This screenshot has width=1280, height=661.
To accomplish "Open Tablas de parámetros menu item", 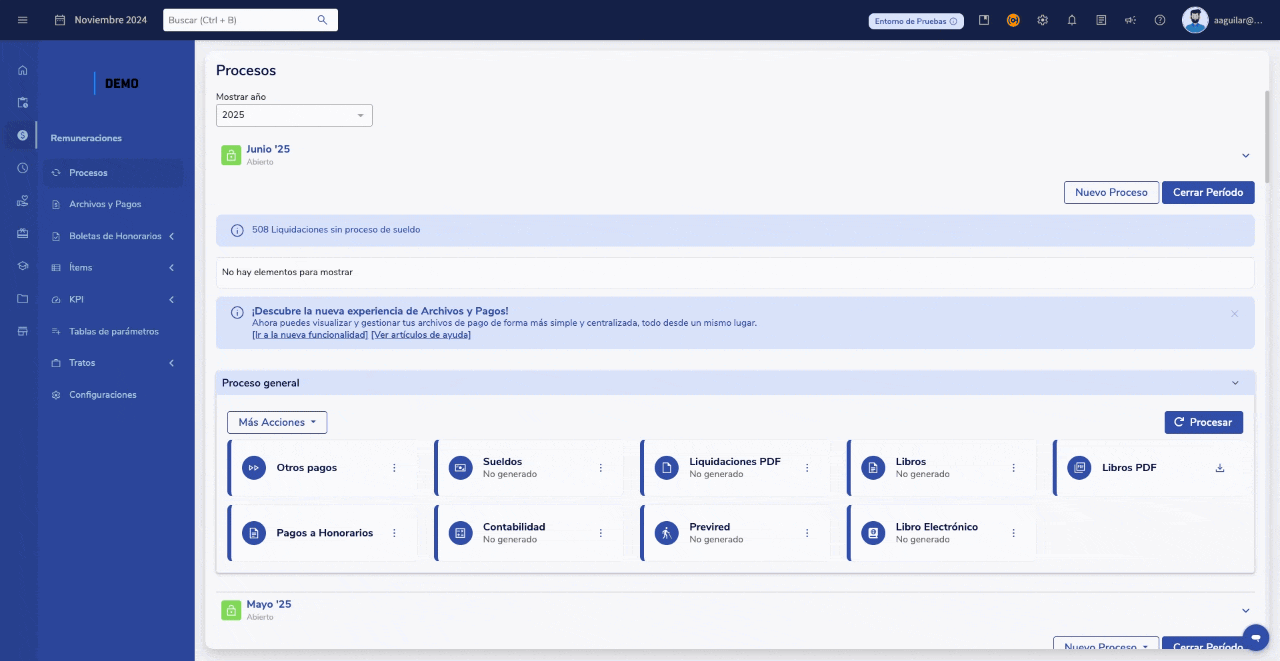I will point(113,331).
